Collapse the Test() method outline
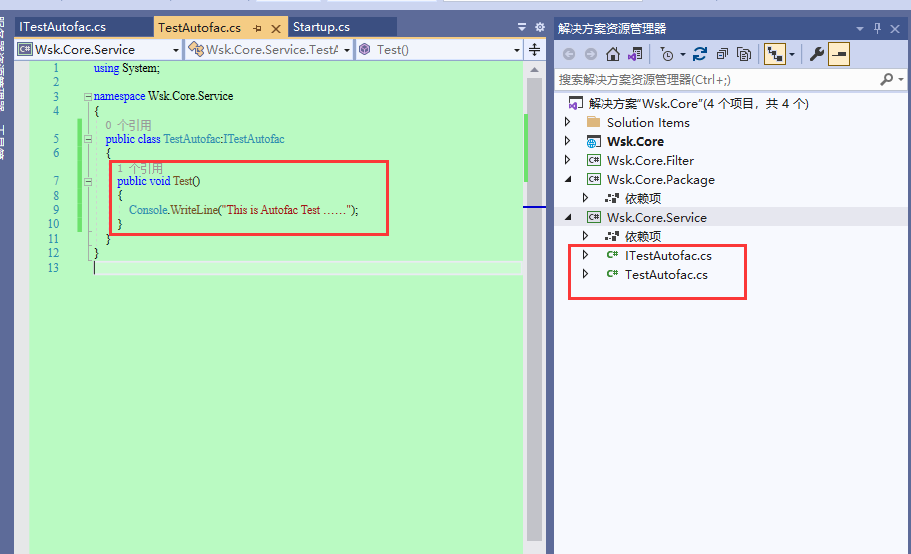Viewport: 911px width, 554px height. [x=88, y=181]
